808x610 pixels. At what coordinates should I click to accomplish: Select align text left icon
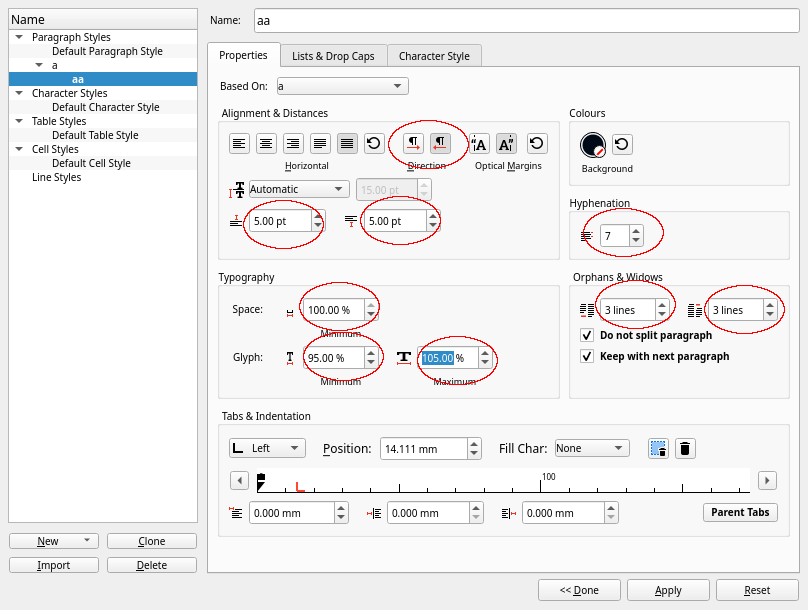click(240, 144)
